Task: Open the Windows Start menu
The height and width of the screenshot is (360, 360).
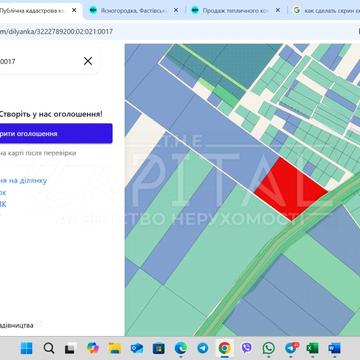Action: (x=27, y=348)
